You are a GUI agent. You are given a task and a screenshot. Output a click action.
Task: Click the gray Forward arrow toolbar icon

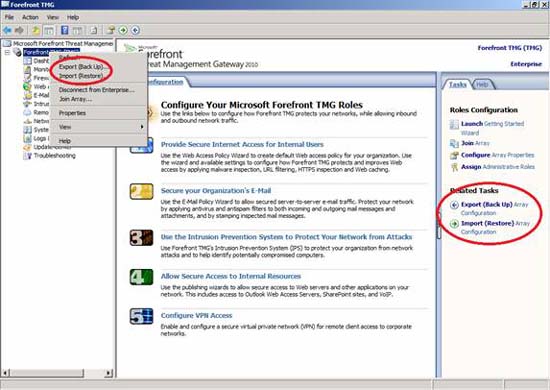pos(19,30)
